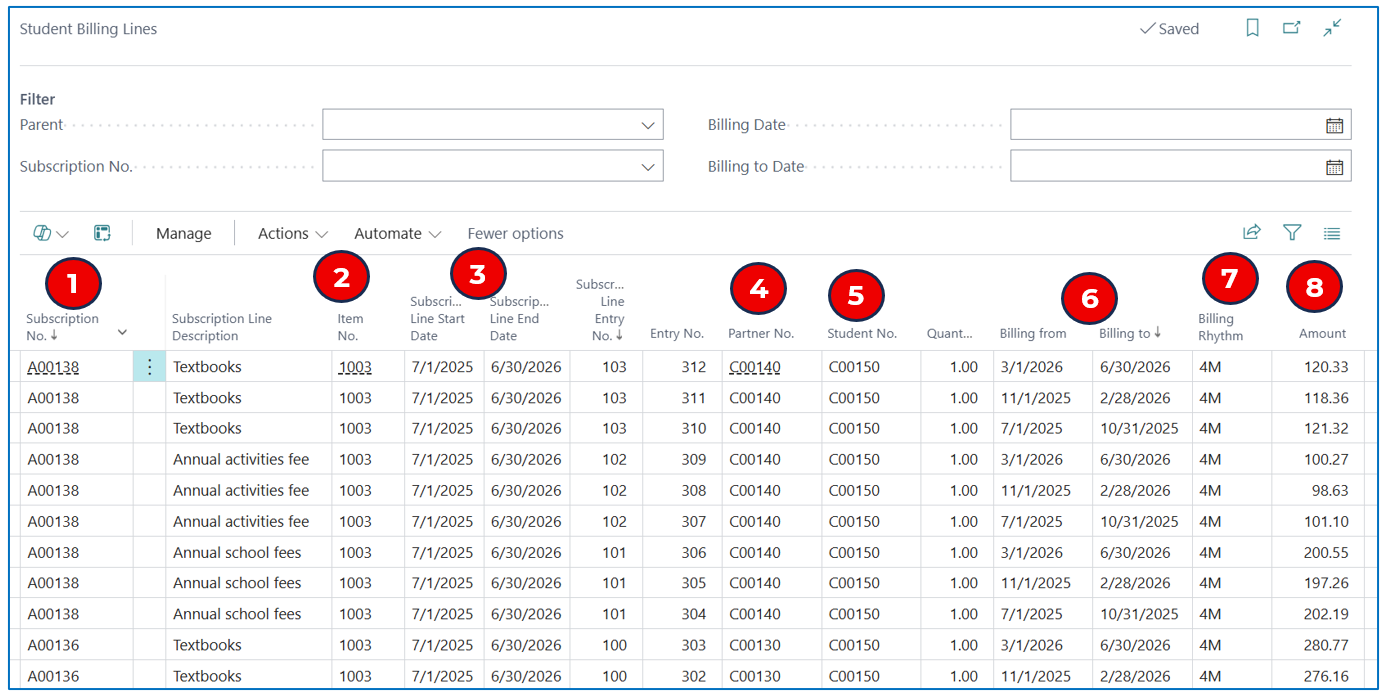
Task: Open the Actions menu
Action: coord(293,233)
